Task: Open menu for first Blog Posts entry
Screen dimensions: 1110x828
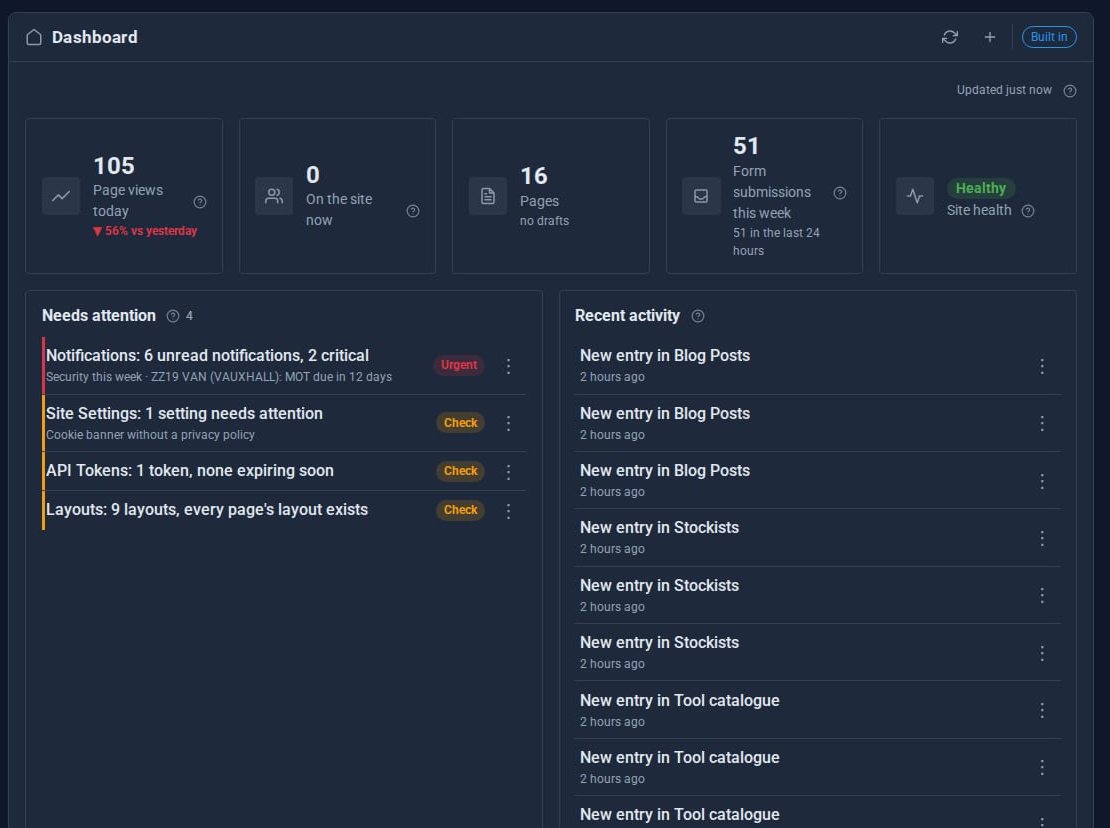Action: coord(1041,366)
